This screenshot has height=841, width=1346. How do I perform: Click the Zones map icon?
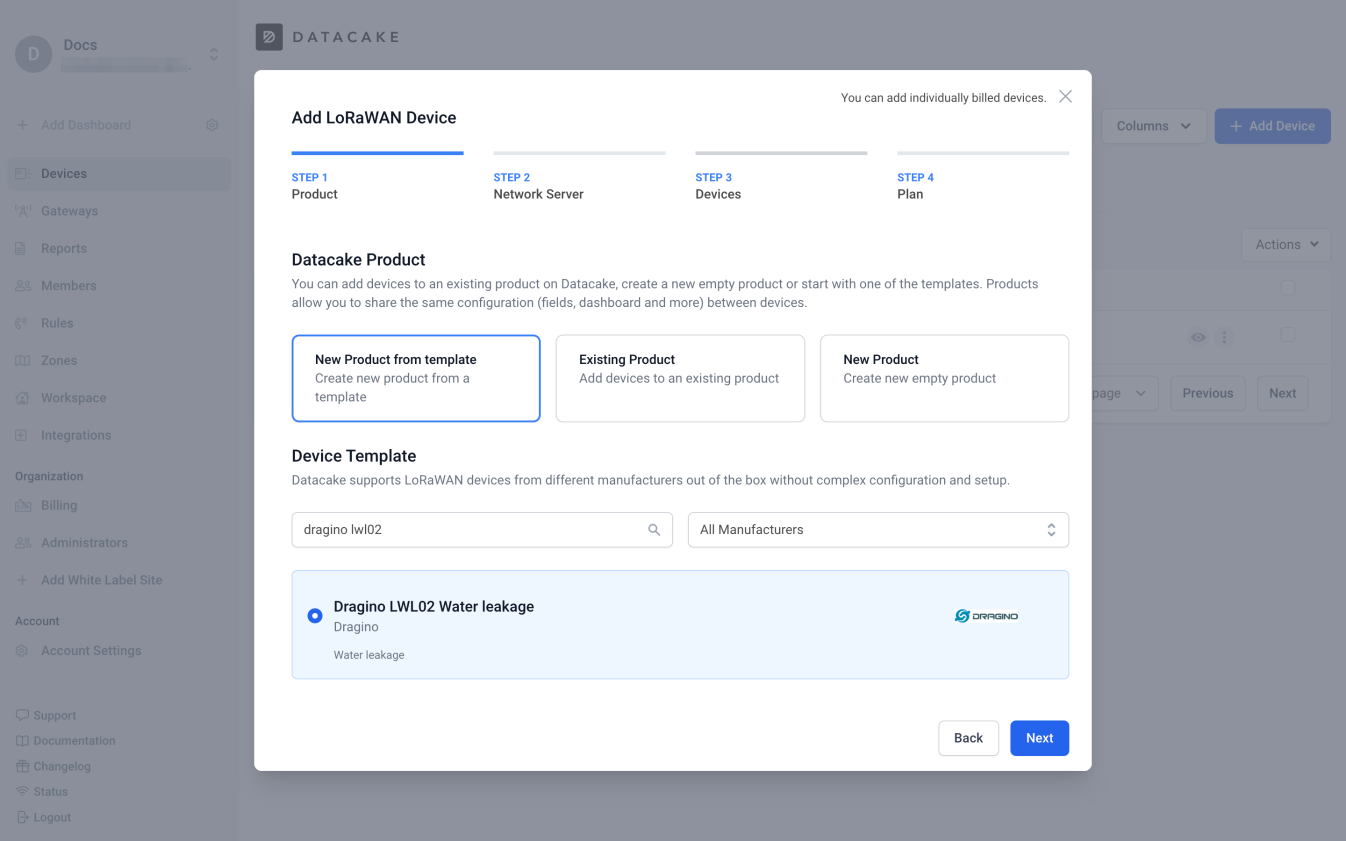click(23, 361)
